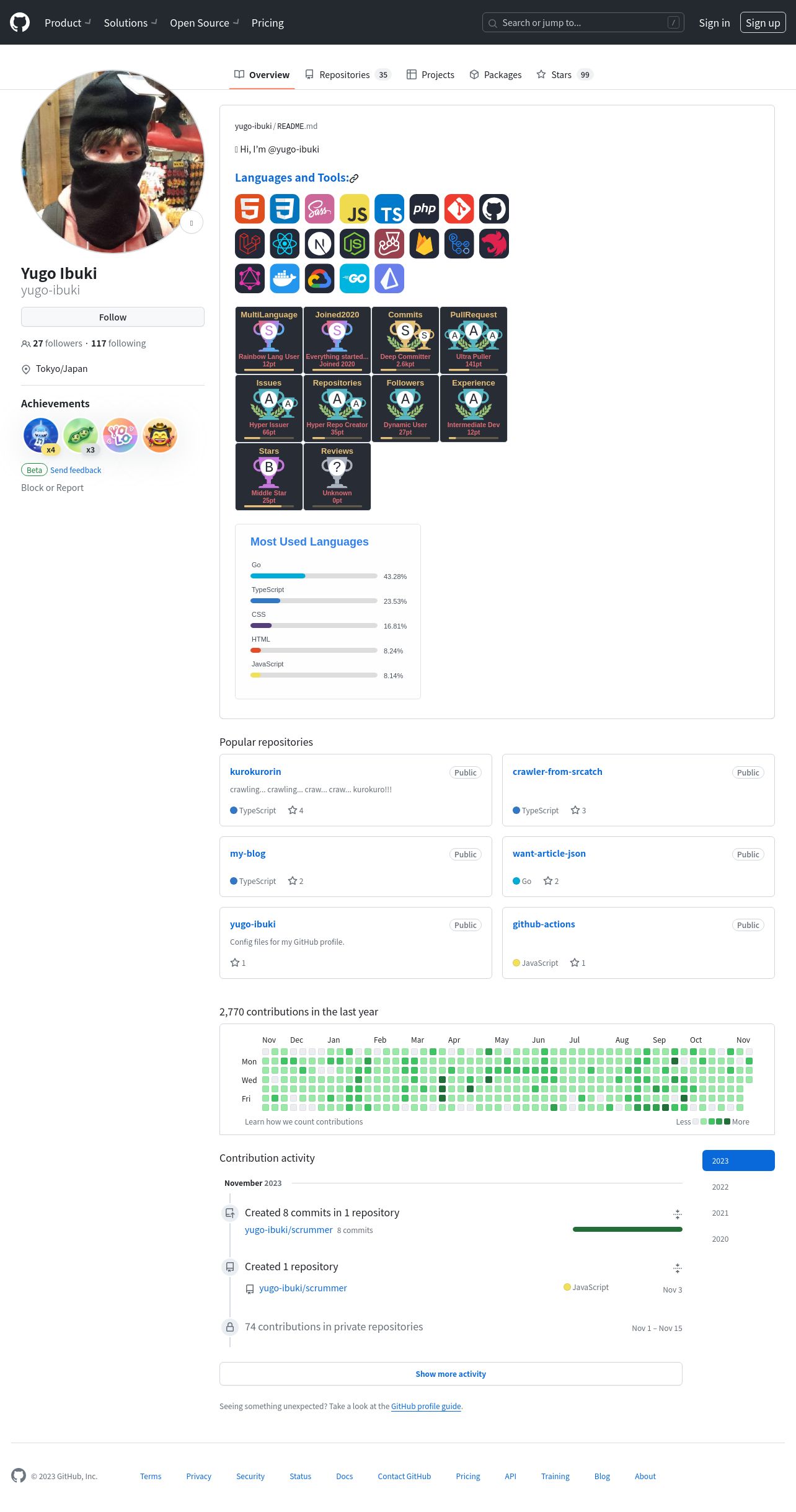Click the Go gopher GO icon
This screenshot has width=796, height=1512.
click(355, 278)
